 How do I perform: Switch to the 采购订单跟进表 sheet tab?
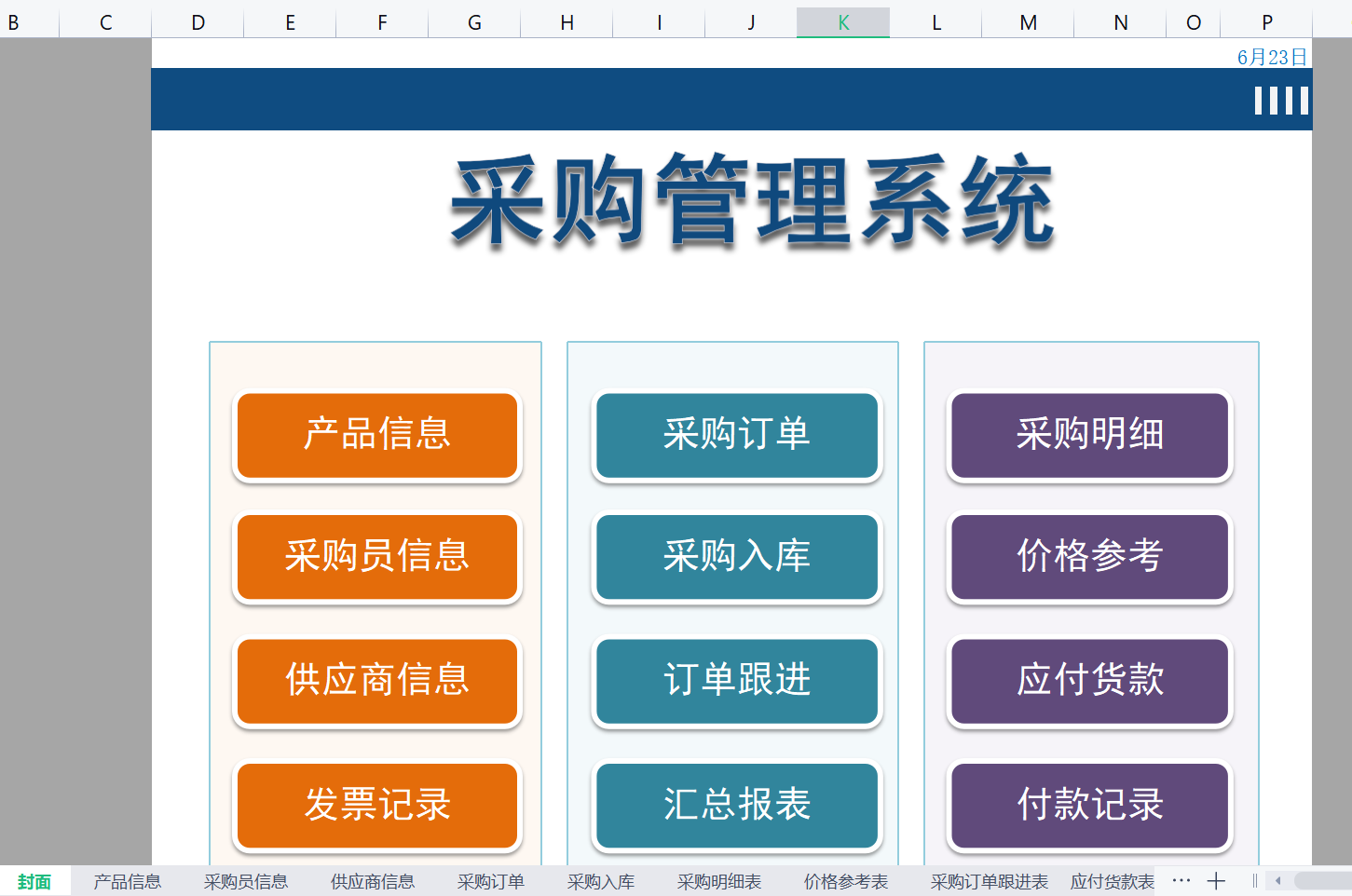(990, 881)
